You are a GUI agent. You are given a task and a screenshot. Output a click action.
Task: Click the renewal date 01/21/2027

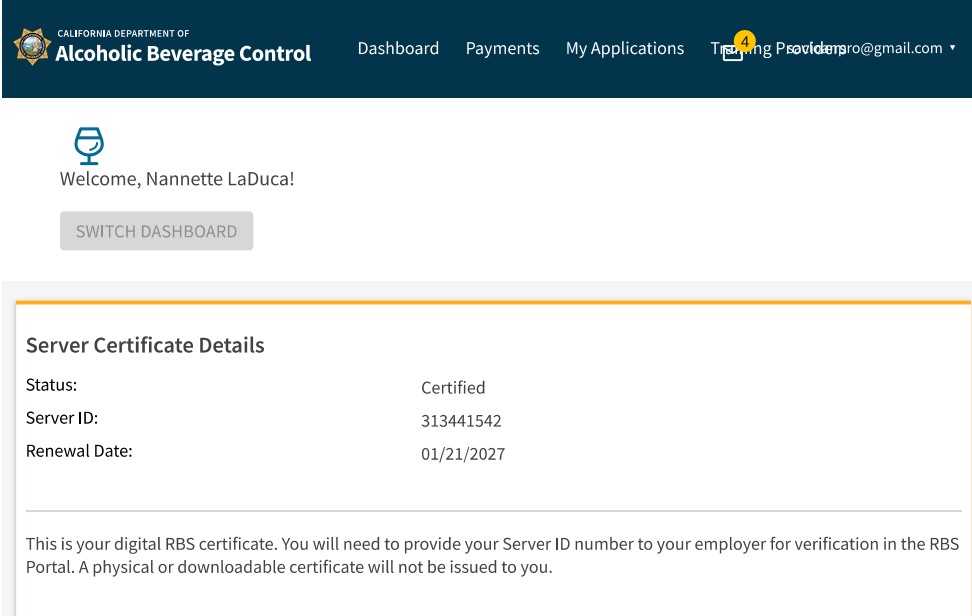[x=463, y=454]
